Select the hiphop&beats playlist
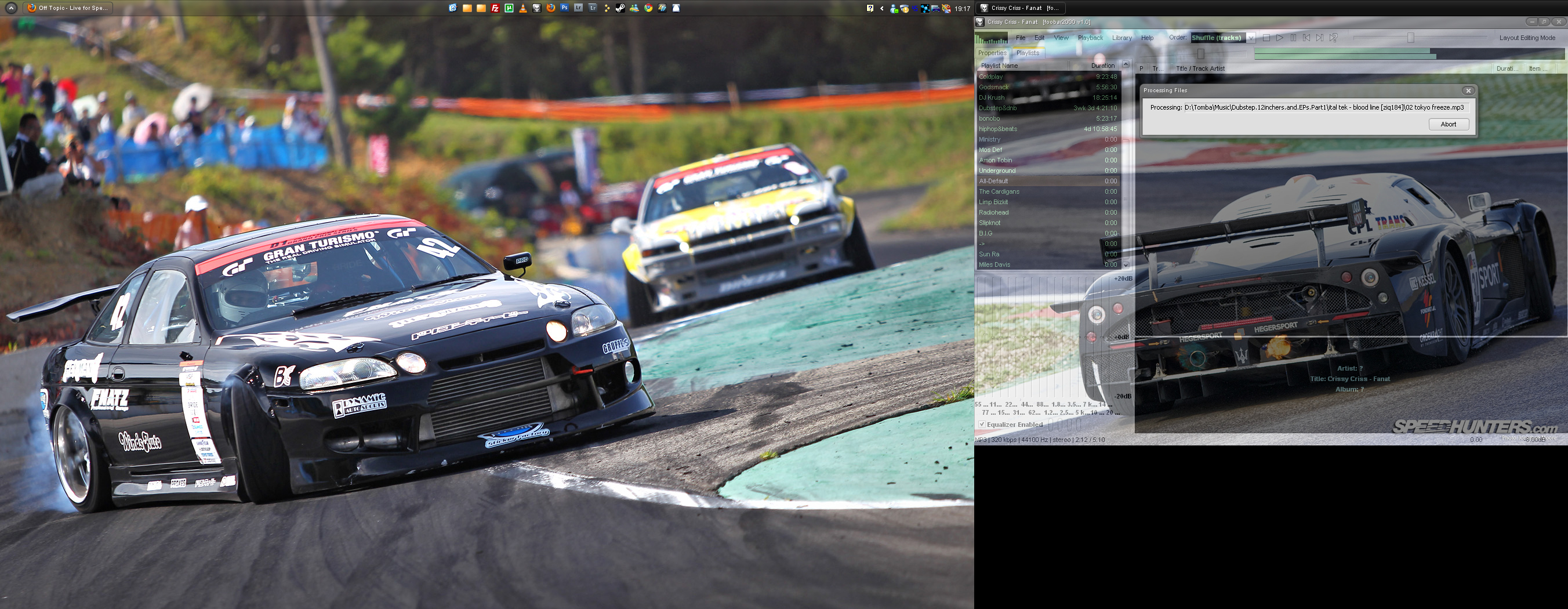This screenshot has height=609, width=1568. [1048, 129]
